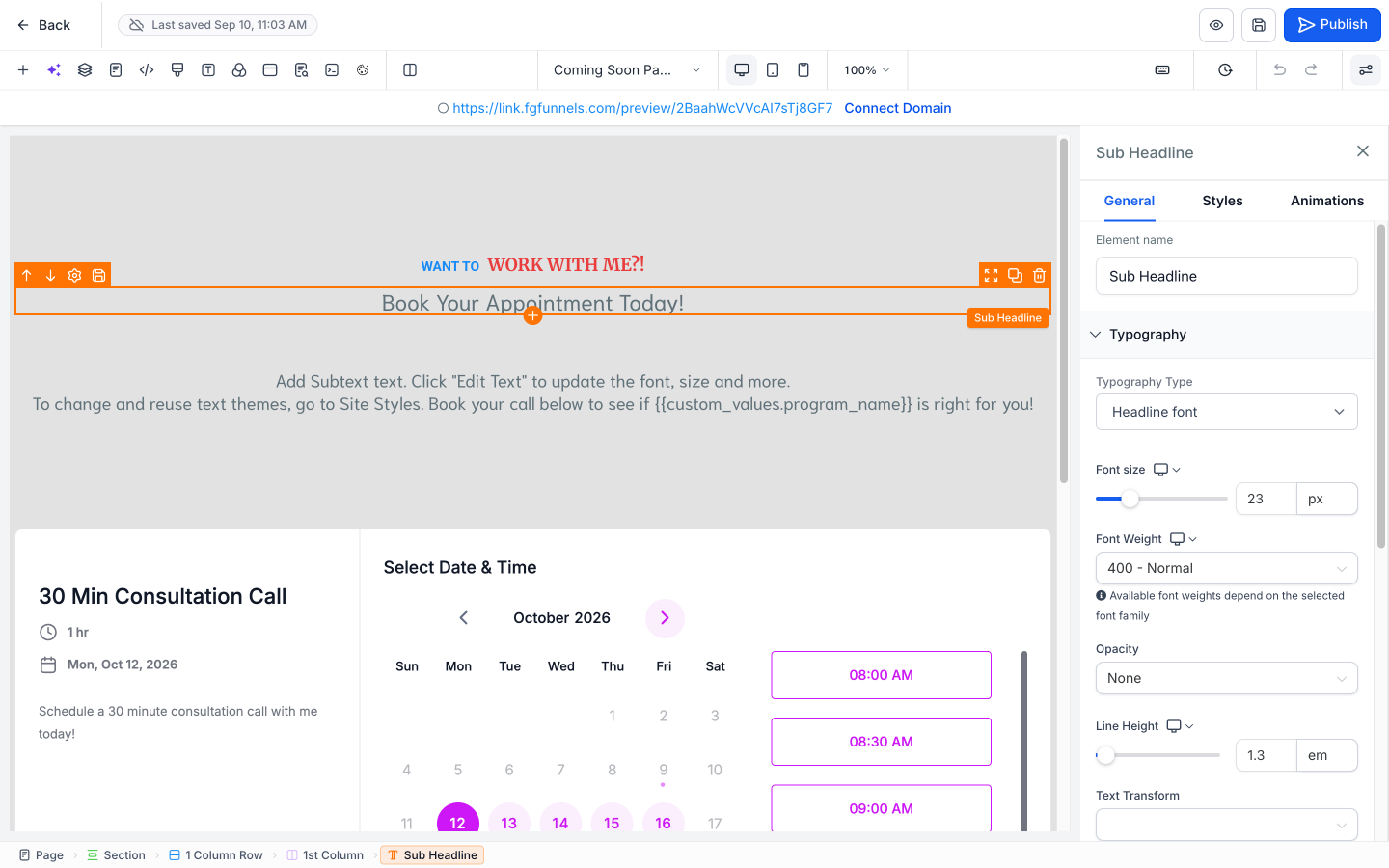Open the Layers icon in toolbar
The width and height of the screenshot is (1389, 868).
(85, 69)
